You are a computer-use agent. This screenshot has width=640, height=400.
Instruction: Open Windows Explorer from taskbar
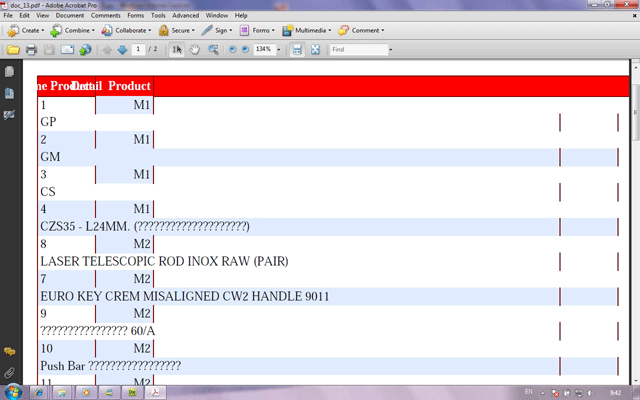62,393
